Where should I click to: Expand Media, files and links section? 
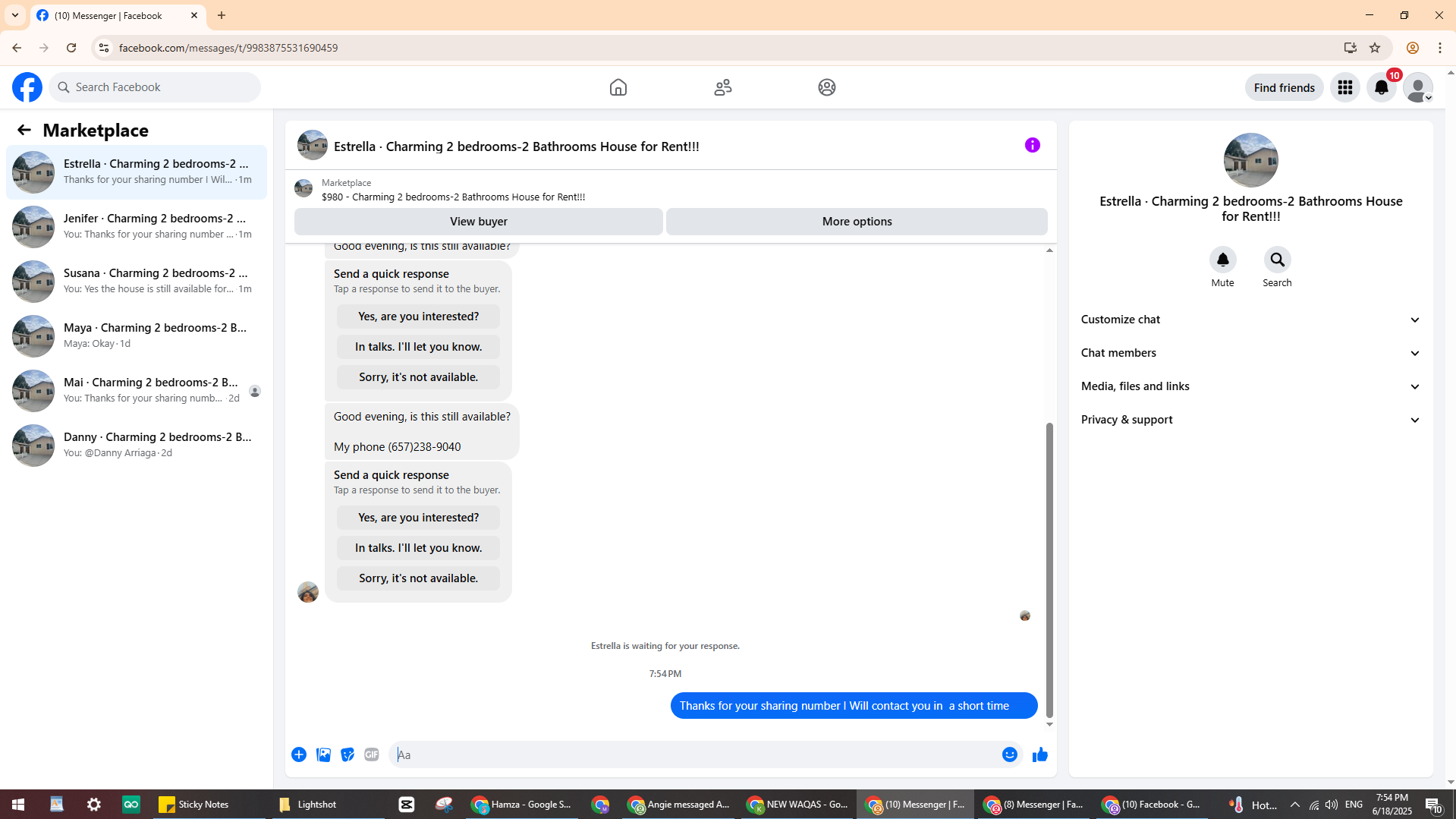[1251, 386]
